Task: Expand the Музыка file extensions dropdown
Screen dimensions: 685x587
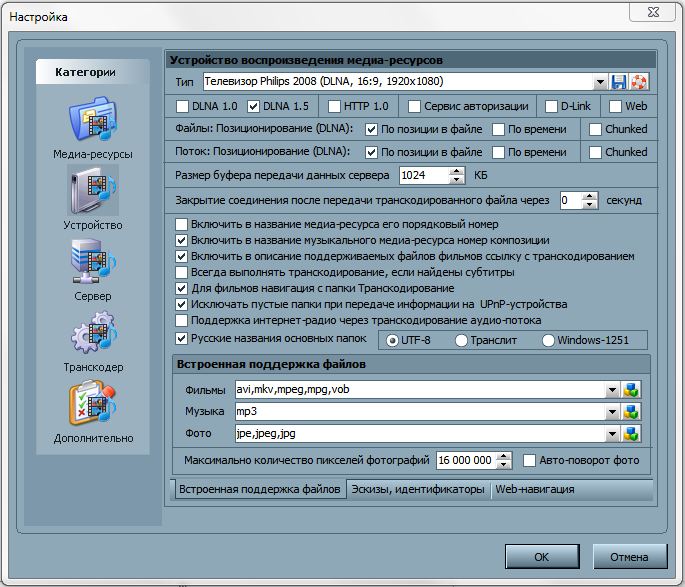Action: (x=612, y=412)
